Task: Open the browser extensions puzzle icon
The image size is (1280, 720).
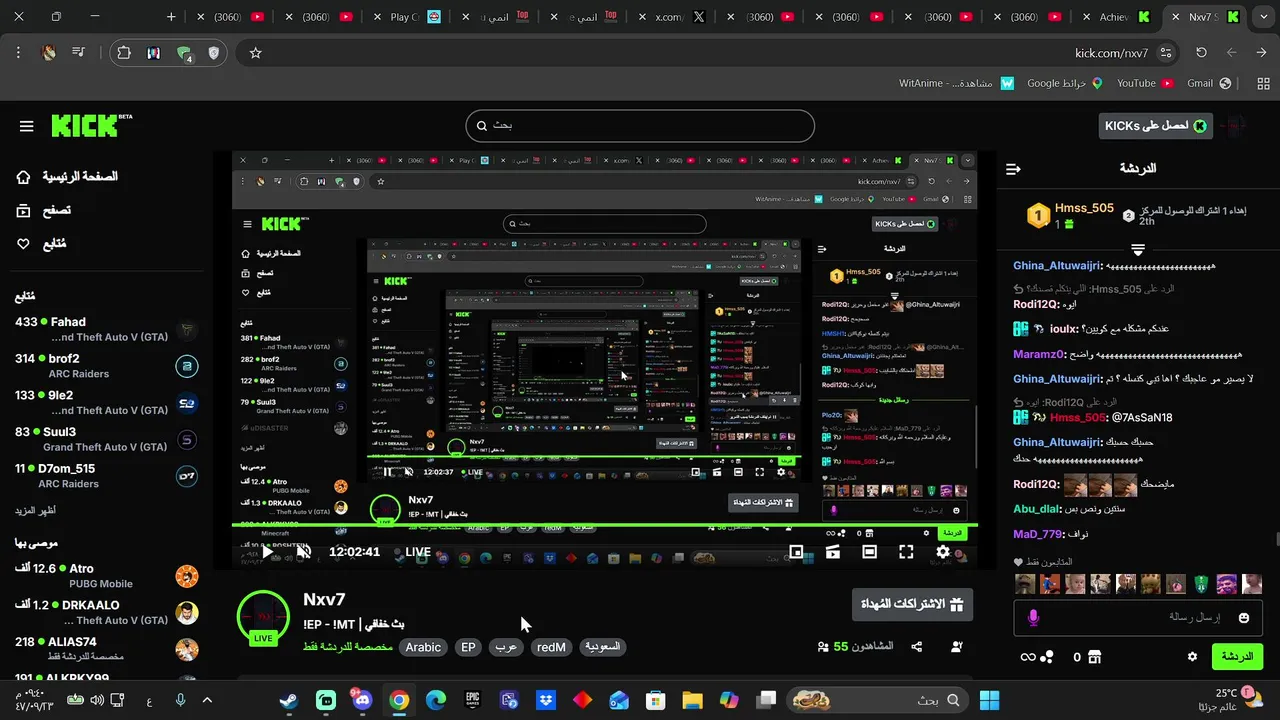Action: pyautogui.click(x=123, y=53)
